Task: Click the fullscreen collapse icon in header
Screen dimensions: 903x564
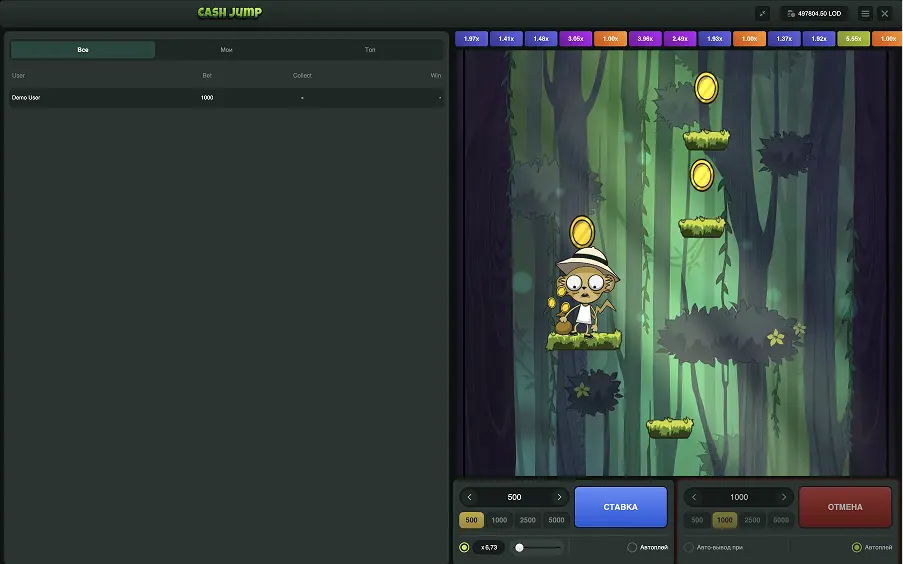Action: coord(763,14)
